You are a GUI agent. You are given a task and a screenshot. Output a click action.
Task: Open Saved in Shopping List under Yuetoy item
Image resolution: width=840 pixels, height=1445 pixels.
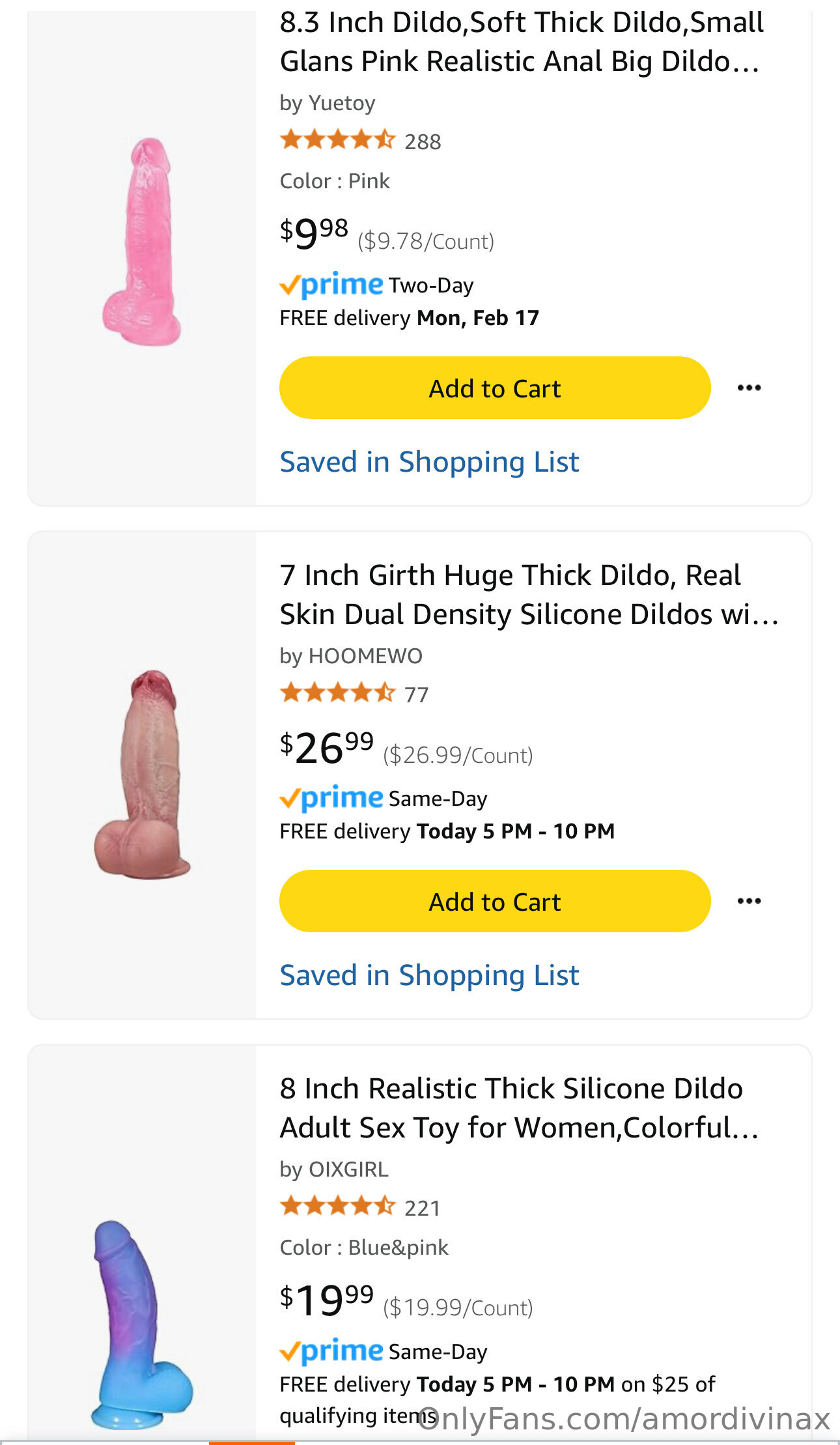click(x=429, y=463)
